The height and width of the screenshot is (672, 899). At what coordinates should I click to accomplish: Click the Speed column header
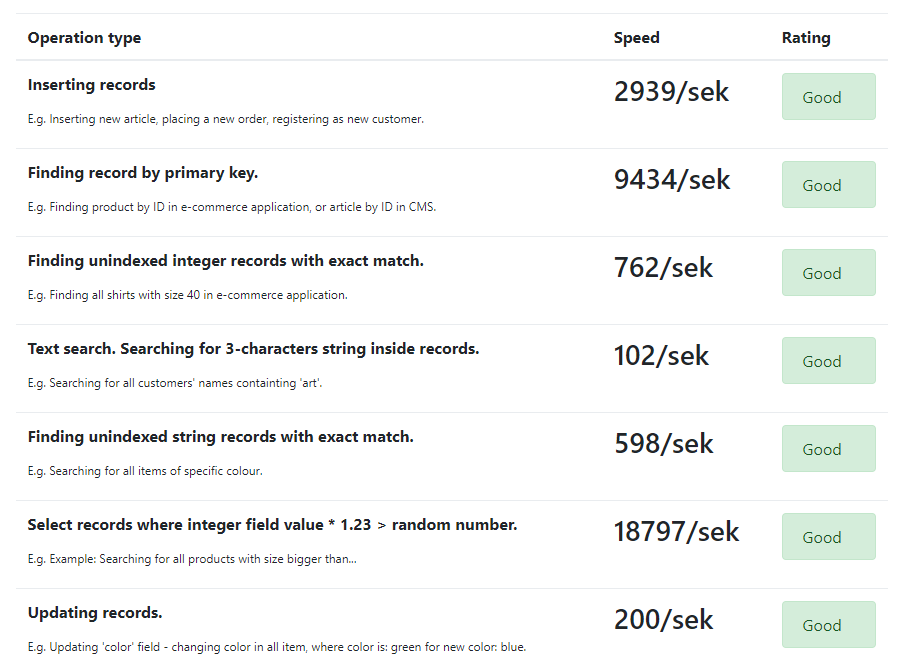tap(636, 38)
